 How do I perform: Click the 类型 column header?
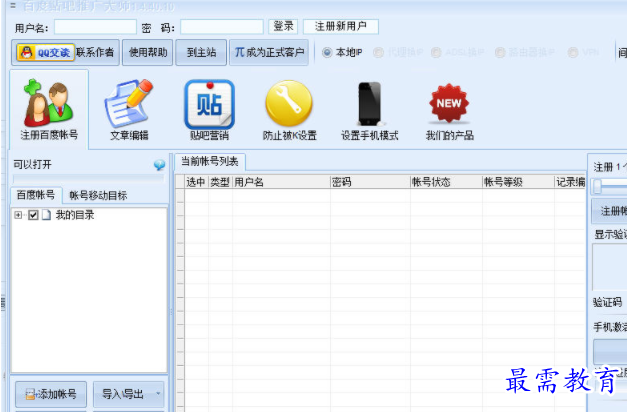tap(220, 182)
